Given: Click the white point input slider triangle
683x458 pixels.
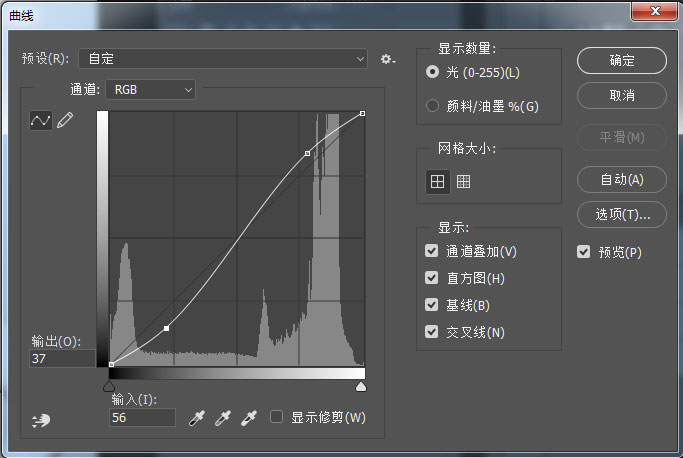Looking at the screenshot, I should click(361, 386).
